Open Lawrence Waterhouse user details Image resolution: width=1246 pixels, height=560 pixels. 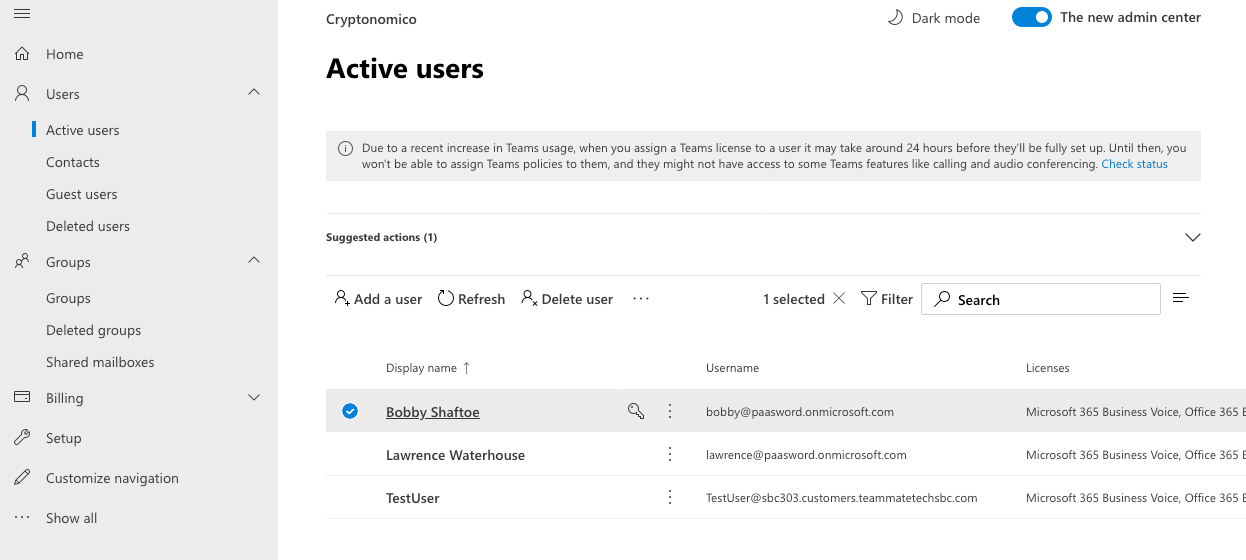click(x=455, y=455)
